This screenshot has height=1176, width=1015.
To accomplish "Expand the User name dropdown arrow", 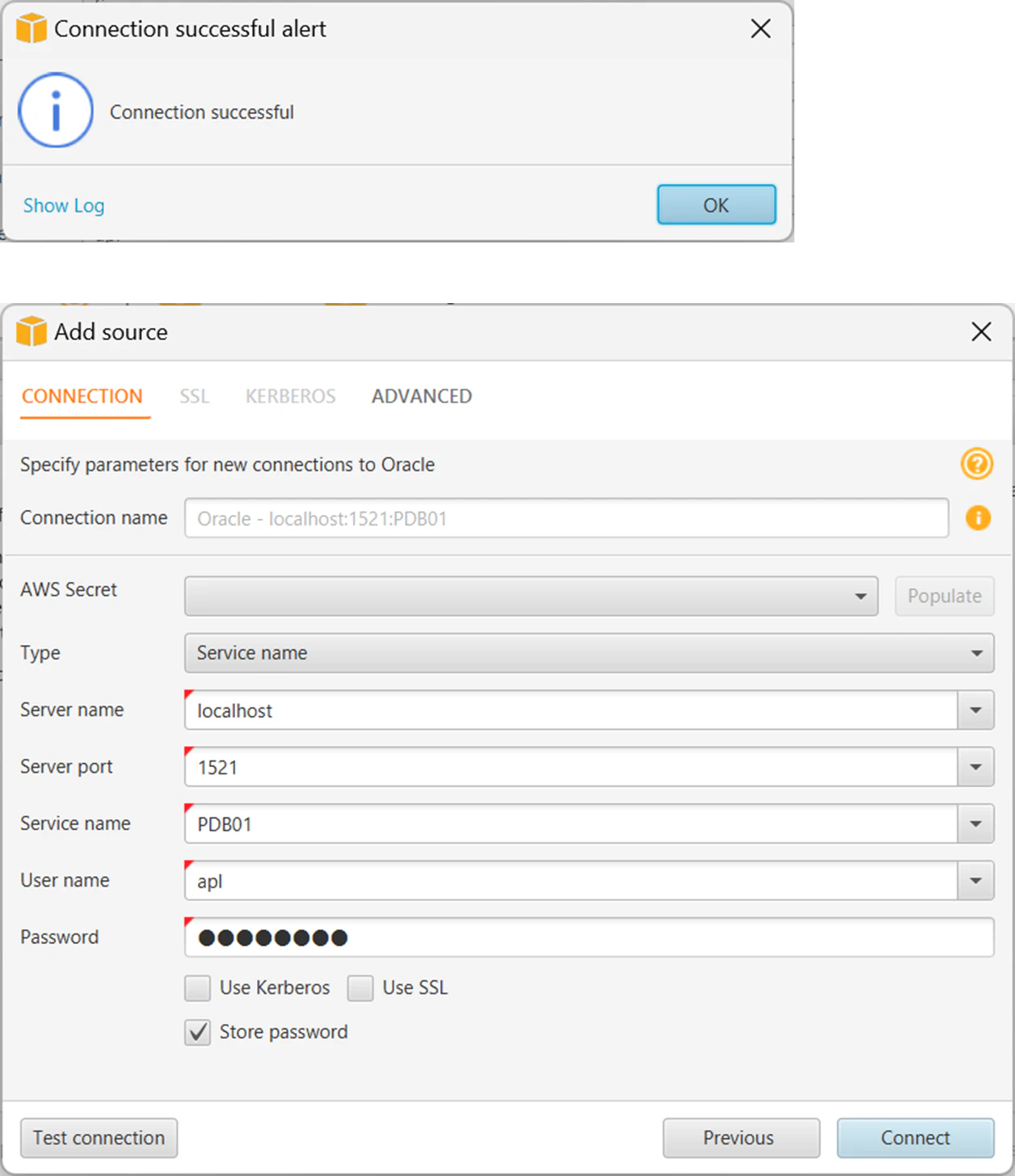I will pyautogui.click(x=976, y=881).
